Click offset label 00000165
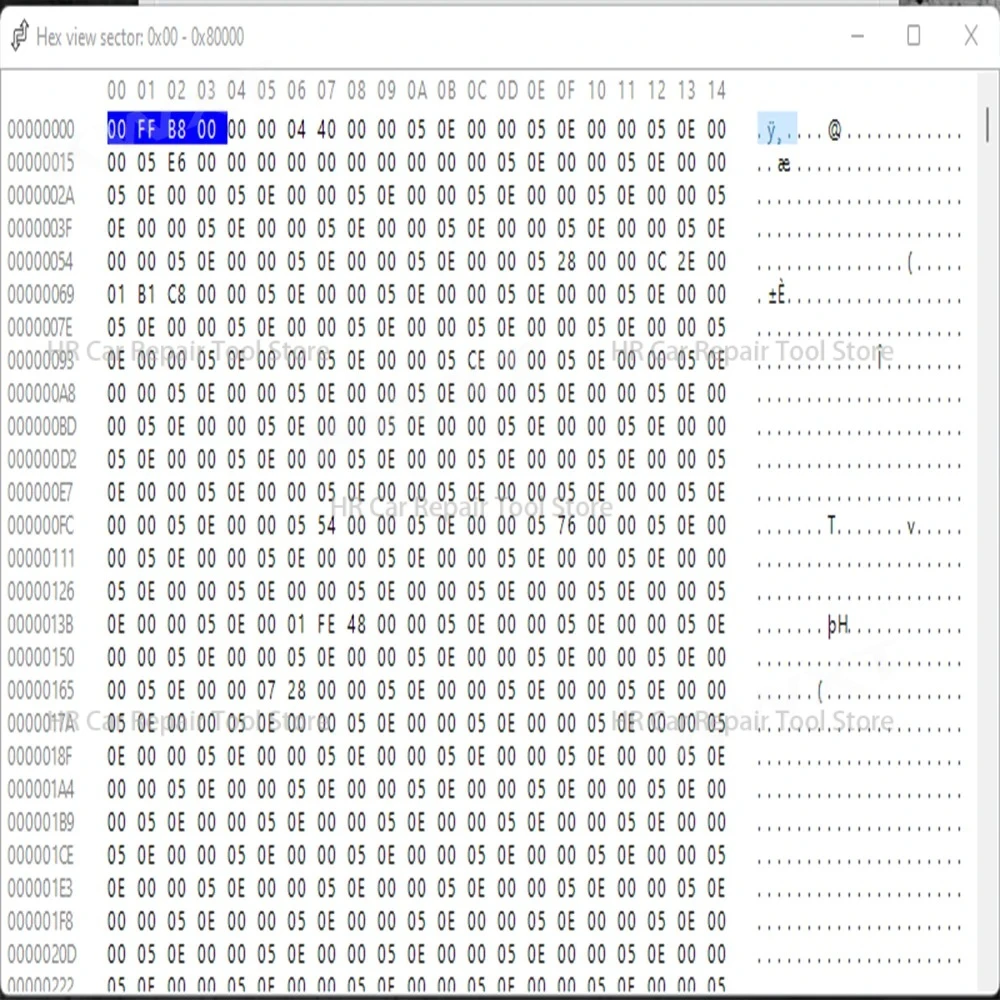Image resolution: width=1000 pixels, height=1000 pixels. click(41, 691)
